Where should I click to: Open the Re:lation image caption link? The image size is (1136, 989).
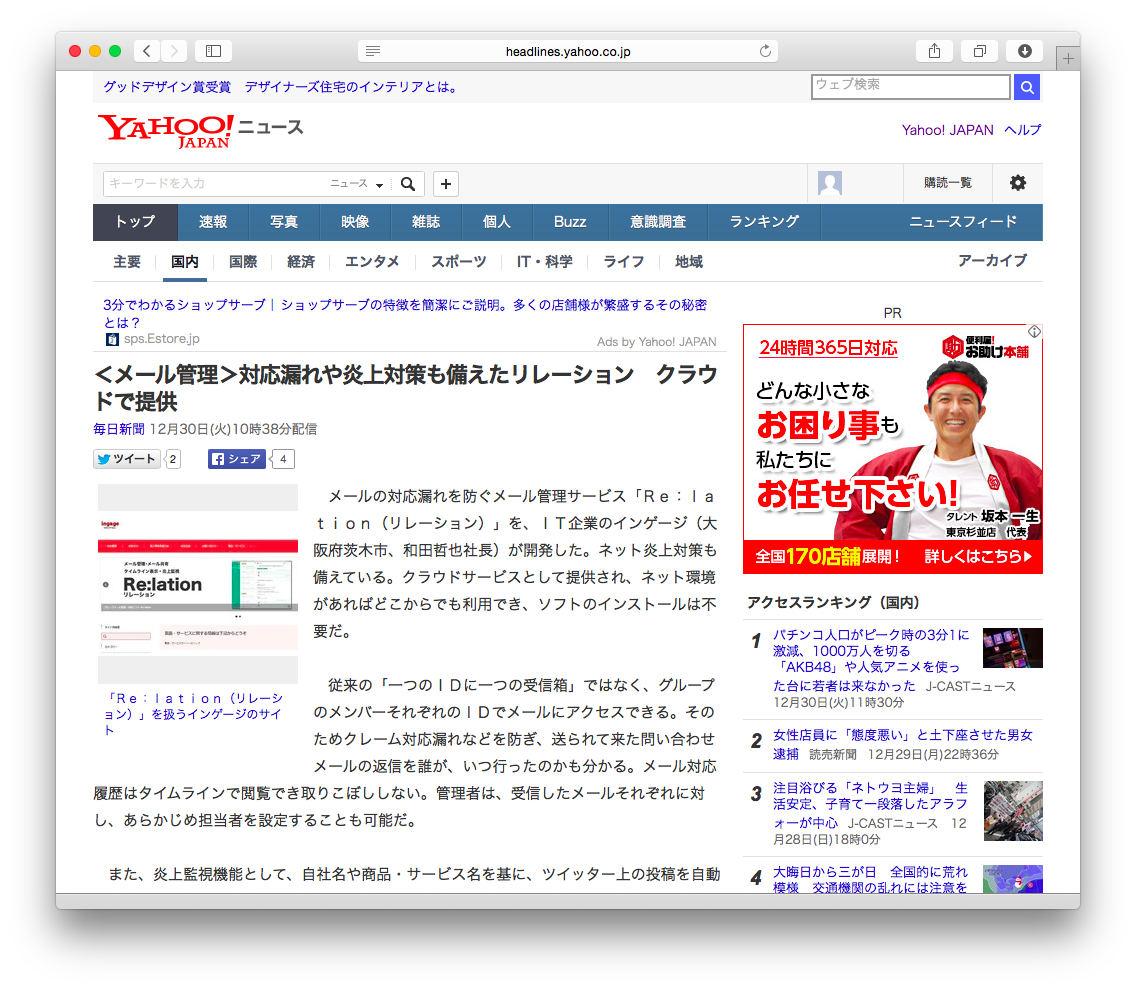click(194, 714)
